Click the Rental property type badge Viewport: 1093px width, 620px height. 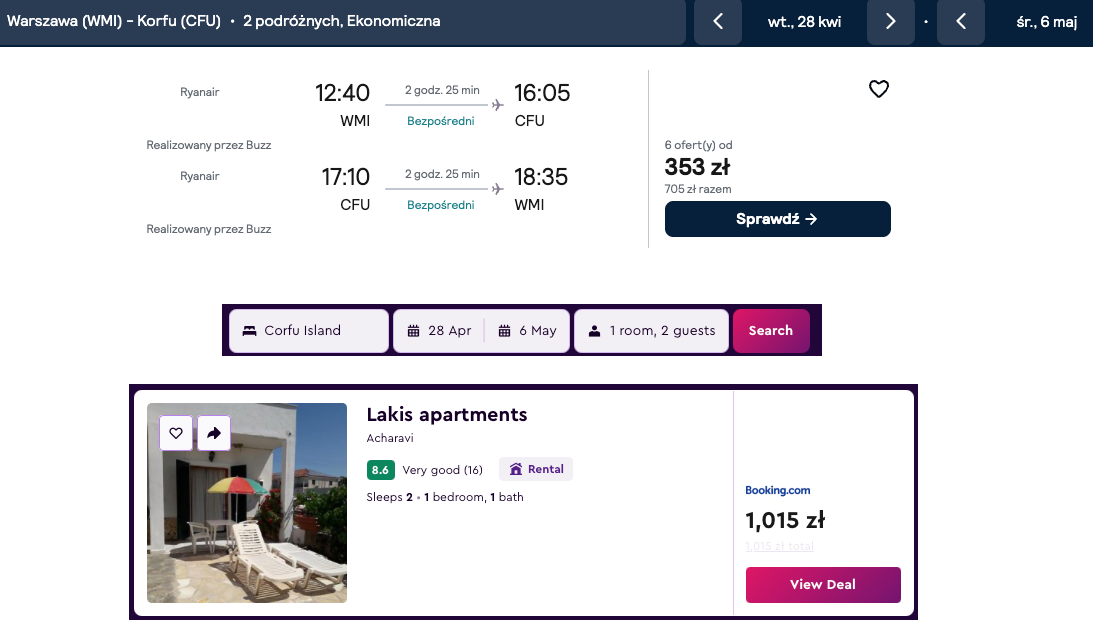[536, 469]
